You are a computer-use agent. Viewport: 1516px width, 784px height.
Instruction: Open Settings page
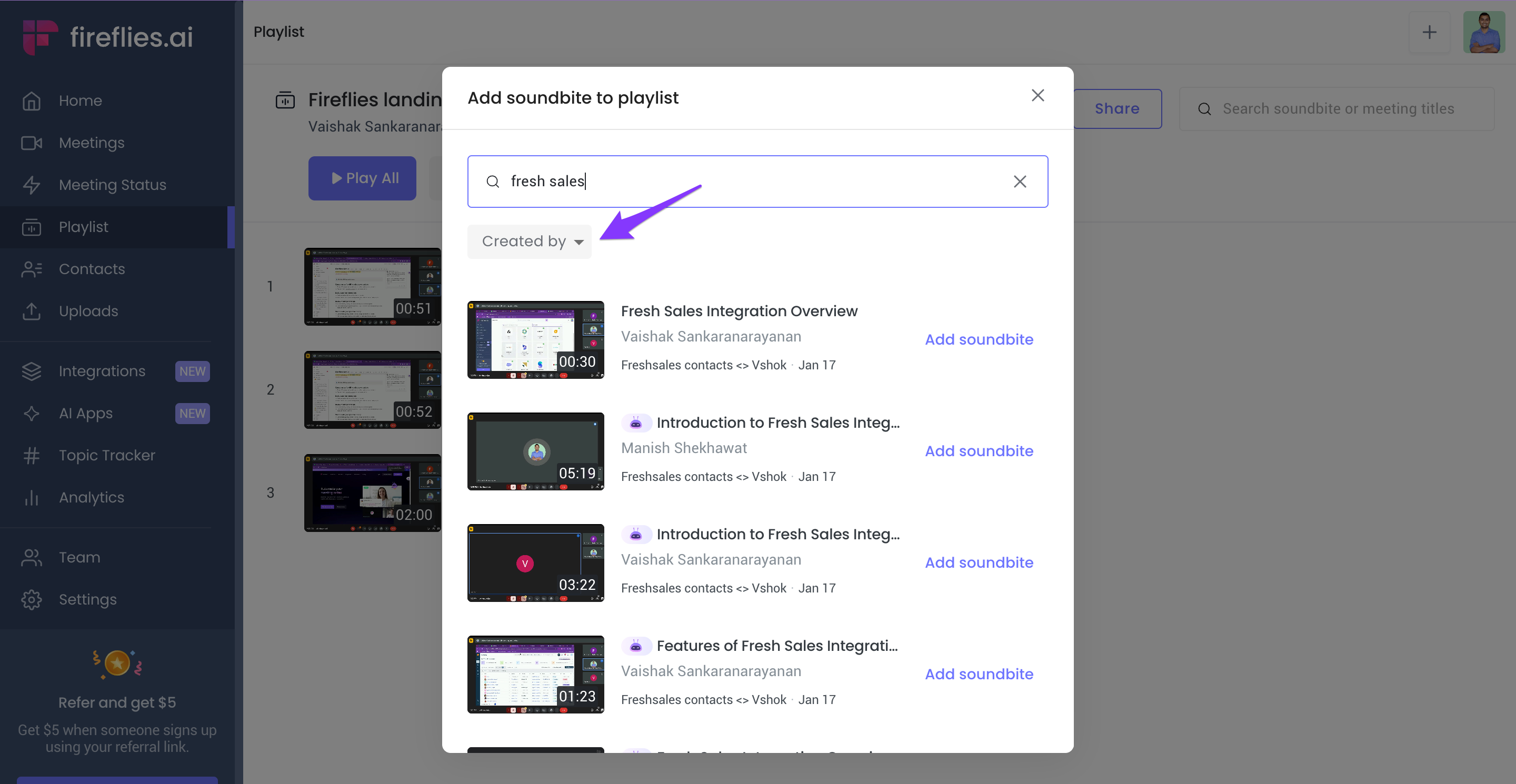coord(88,599)
